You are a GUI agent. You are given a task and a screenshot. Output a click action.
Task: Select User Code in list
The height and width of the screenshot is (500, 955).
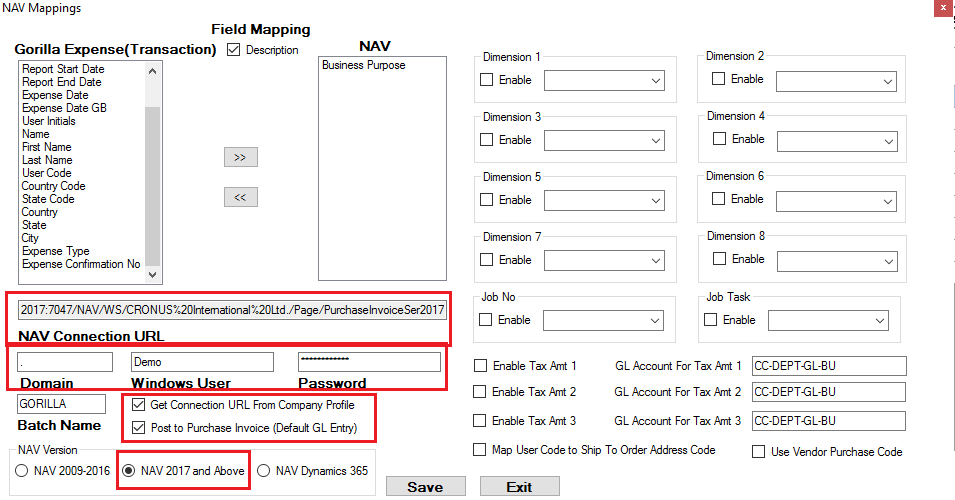tap(47, 173)
